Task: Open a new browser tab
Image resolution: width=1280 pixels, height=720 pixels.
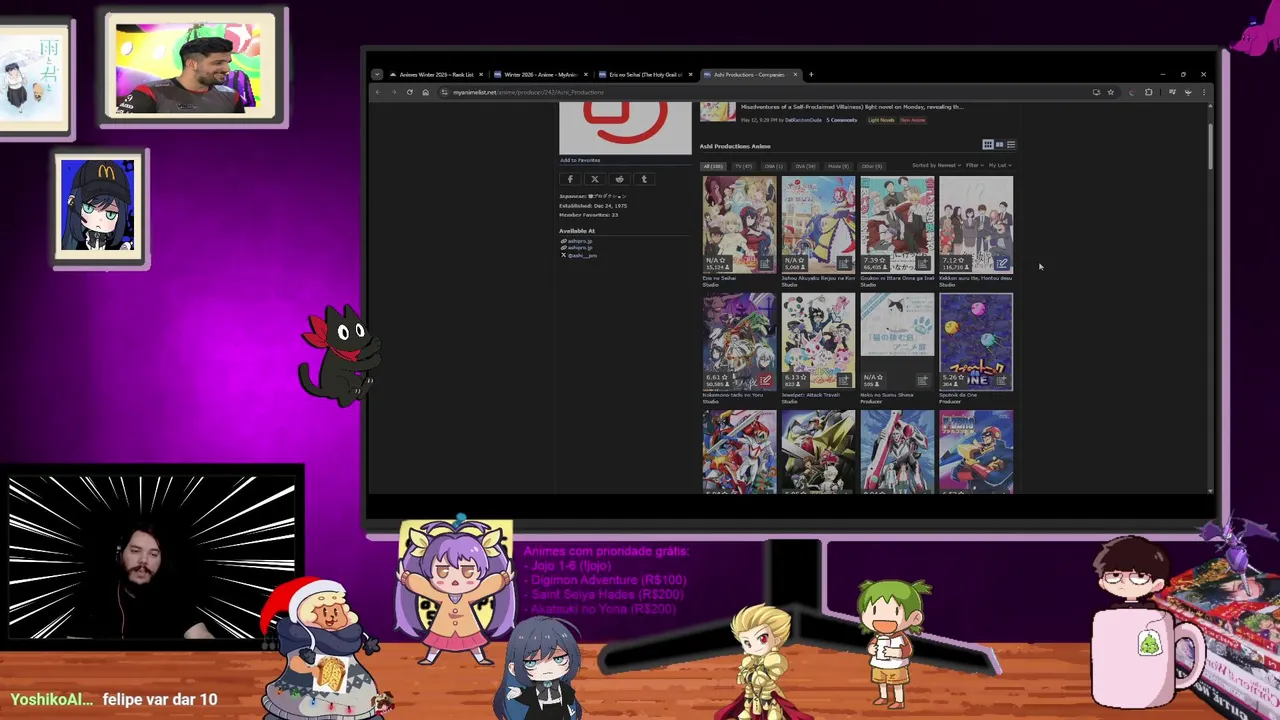Action: (x=811, y=75)
